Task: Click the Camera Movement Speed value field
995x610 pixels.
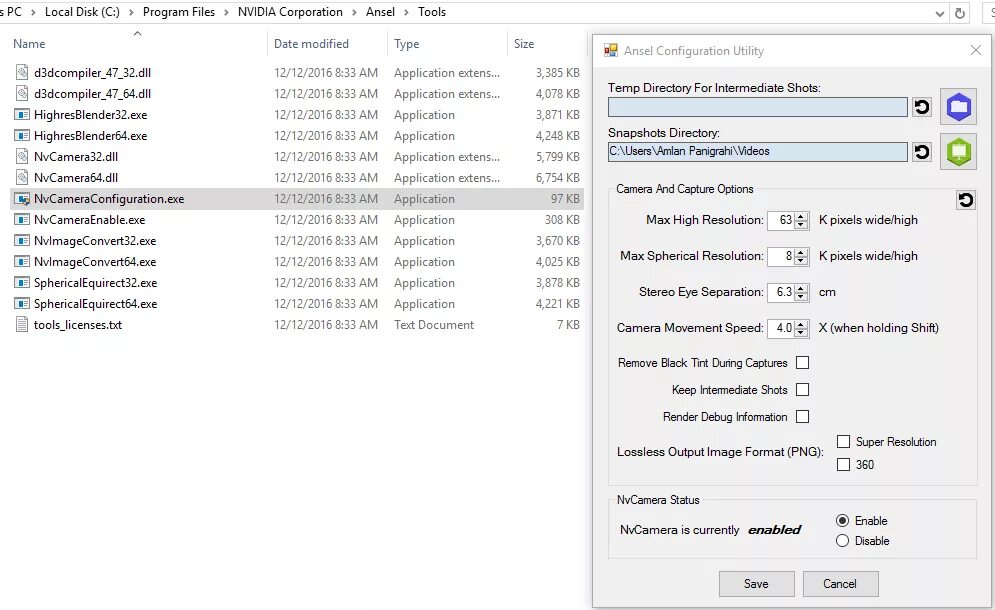Action: point(781,328)
